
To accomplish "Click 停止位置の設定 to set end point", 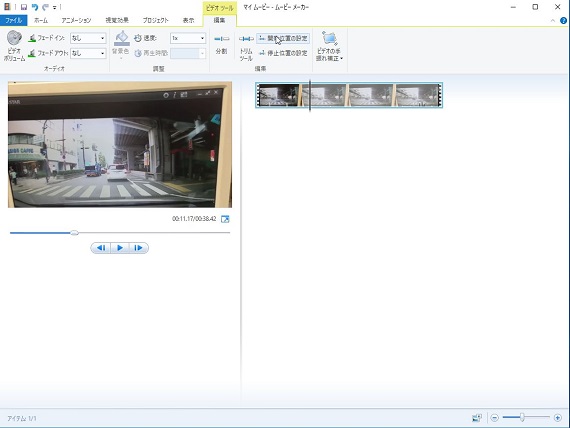I will tap(283, 53).
